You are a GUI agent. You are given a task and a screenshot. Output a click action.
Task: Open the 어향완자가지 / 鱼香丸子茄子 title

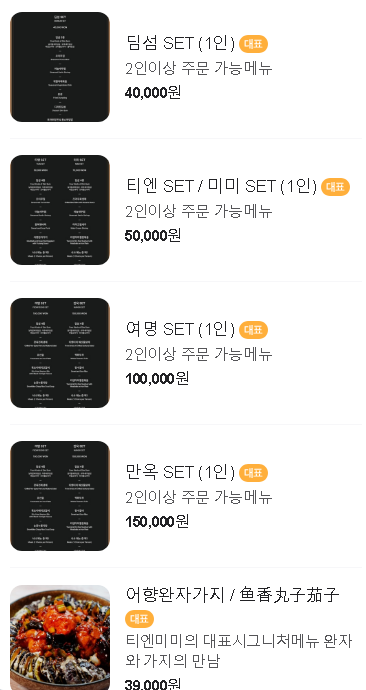point(232,595)
